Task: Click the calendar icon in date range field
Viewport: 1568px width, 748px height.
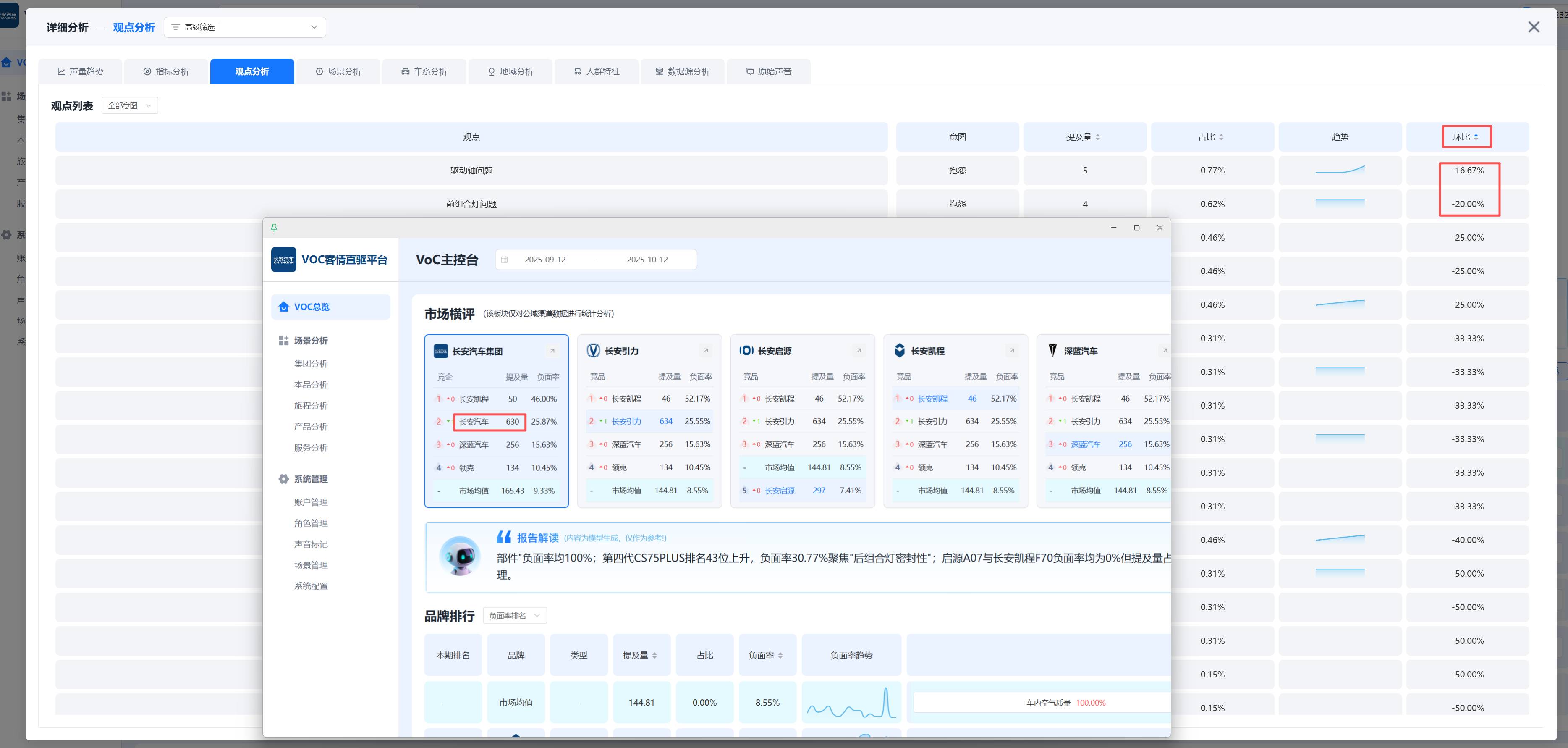Action: pos(504,260)
